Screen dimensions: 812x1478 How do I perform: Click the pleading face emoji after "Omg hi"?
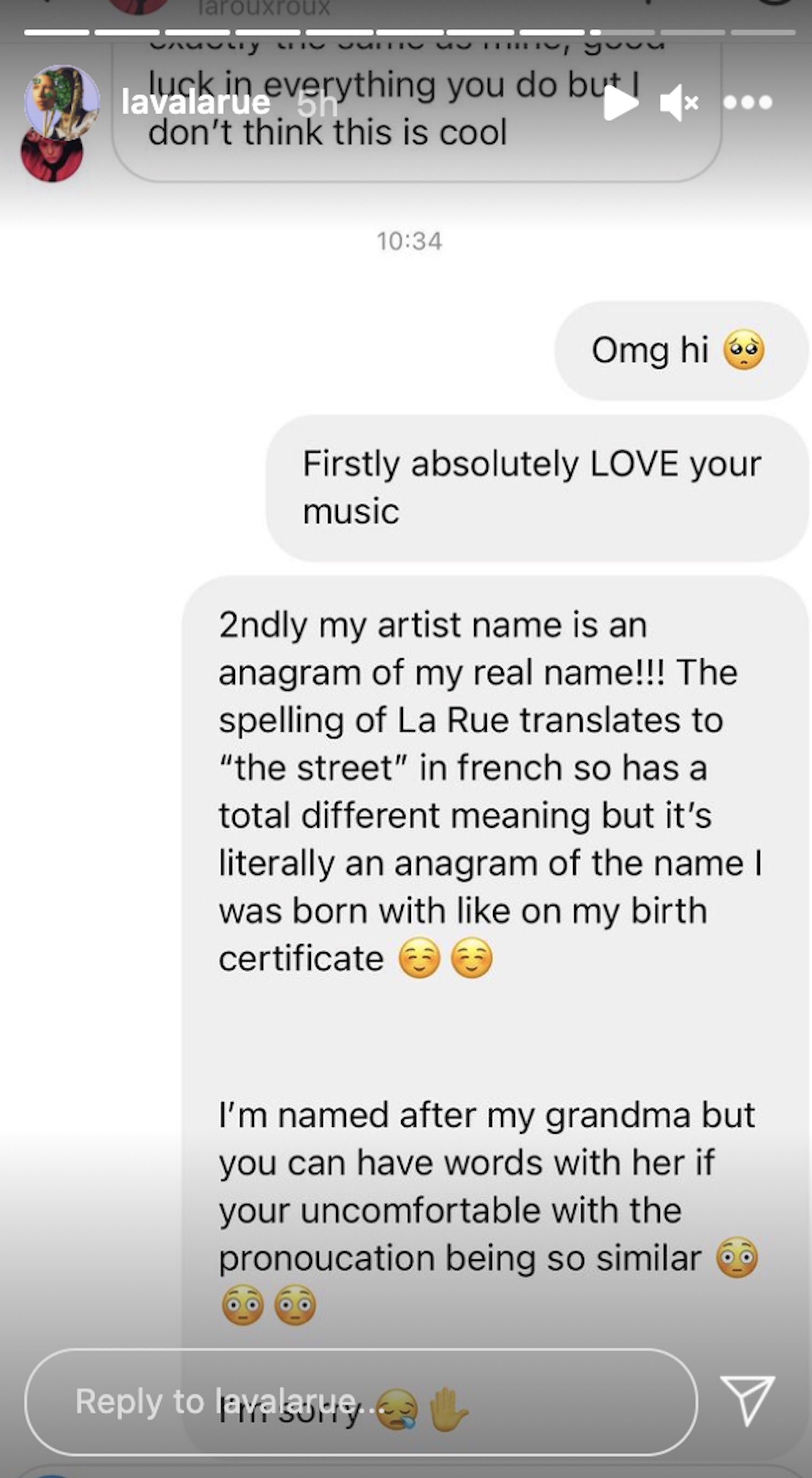coord(744,350)
